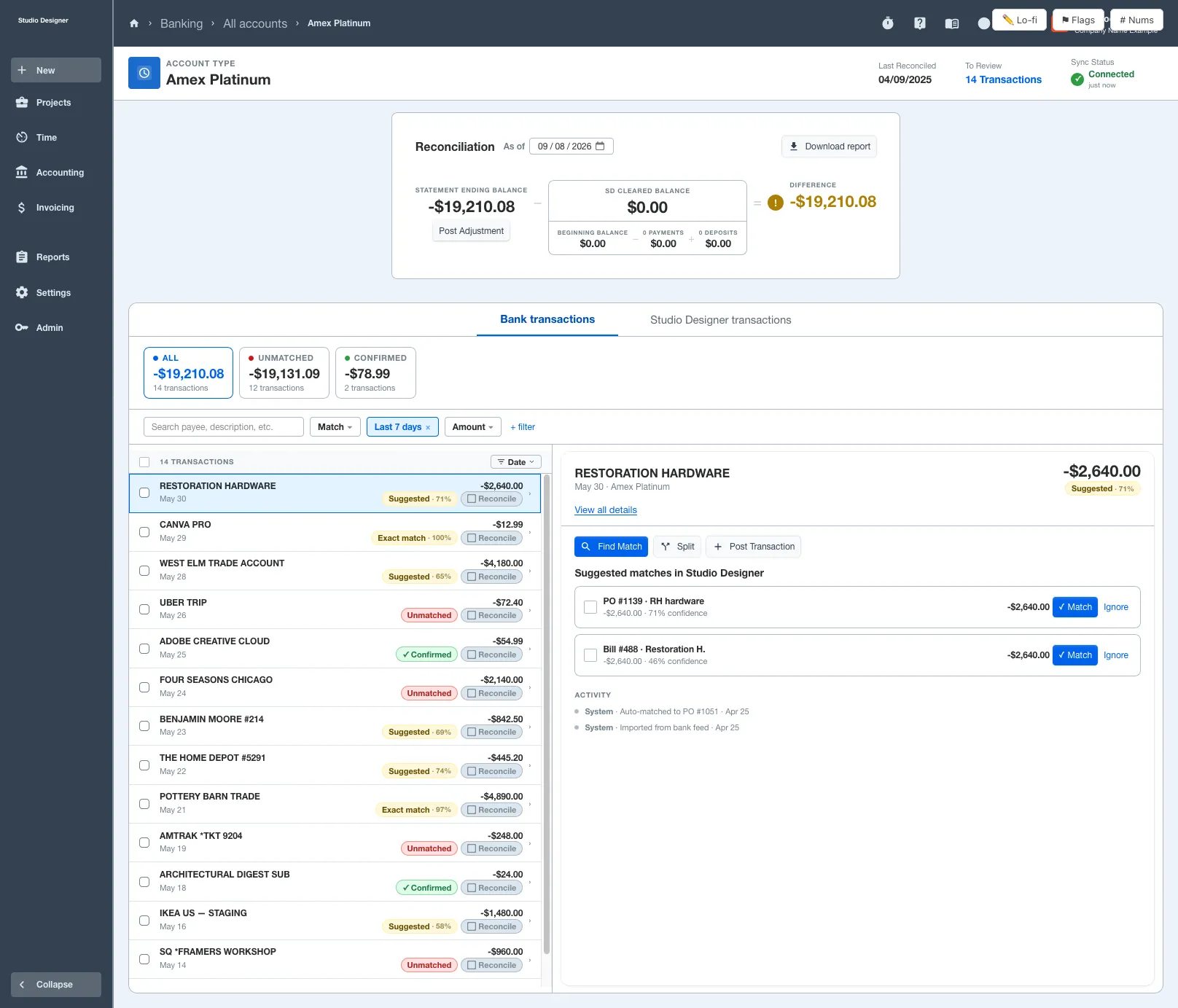This screenshot has height=1008, width=1178.
Task: Remove the Last 7 days filter with its x
Action: tap(428, 428)
